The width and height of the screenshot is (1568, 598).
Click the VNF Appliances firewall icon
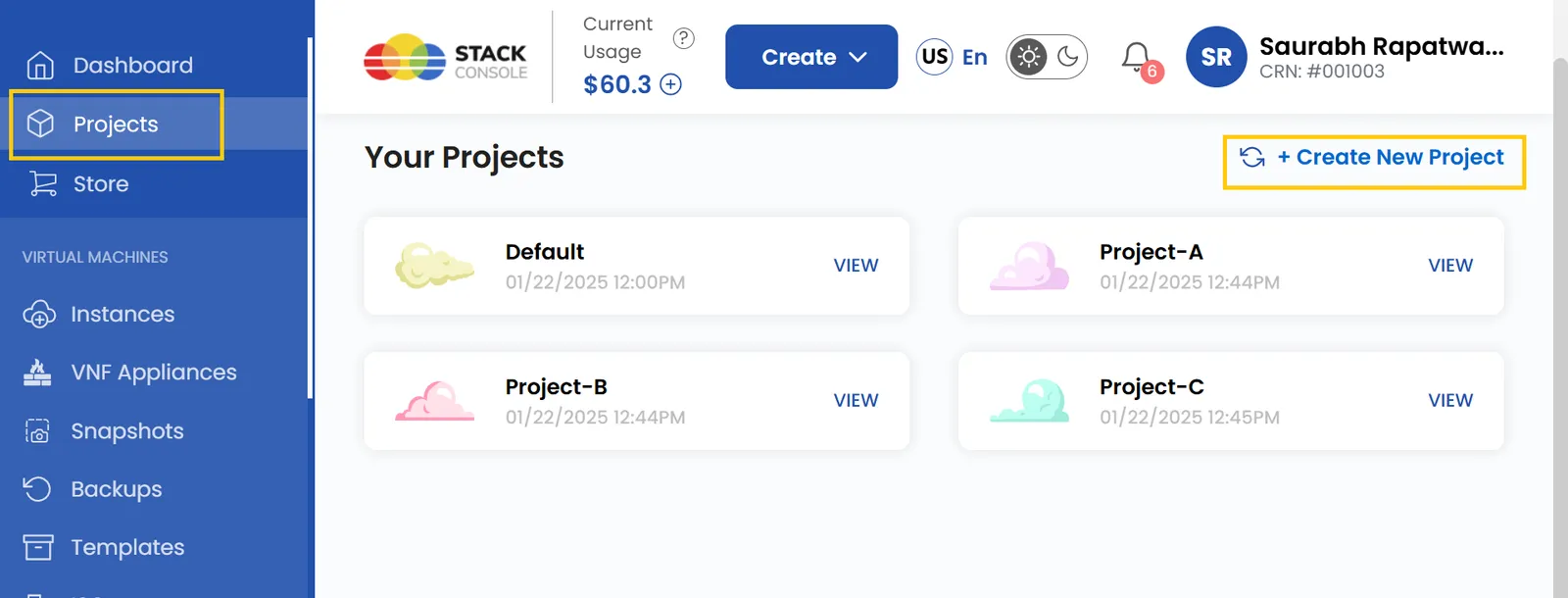(x=37, y=373)
